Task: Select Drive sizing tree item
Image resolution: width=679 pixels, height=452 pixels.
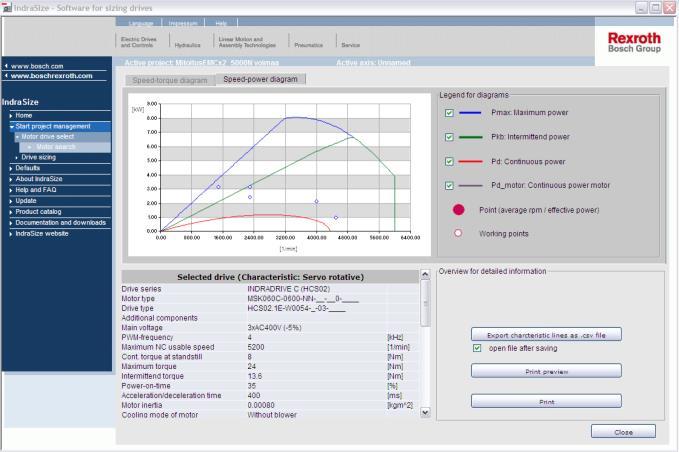Action: pyautogui.click(x=39, y=158)
